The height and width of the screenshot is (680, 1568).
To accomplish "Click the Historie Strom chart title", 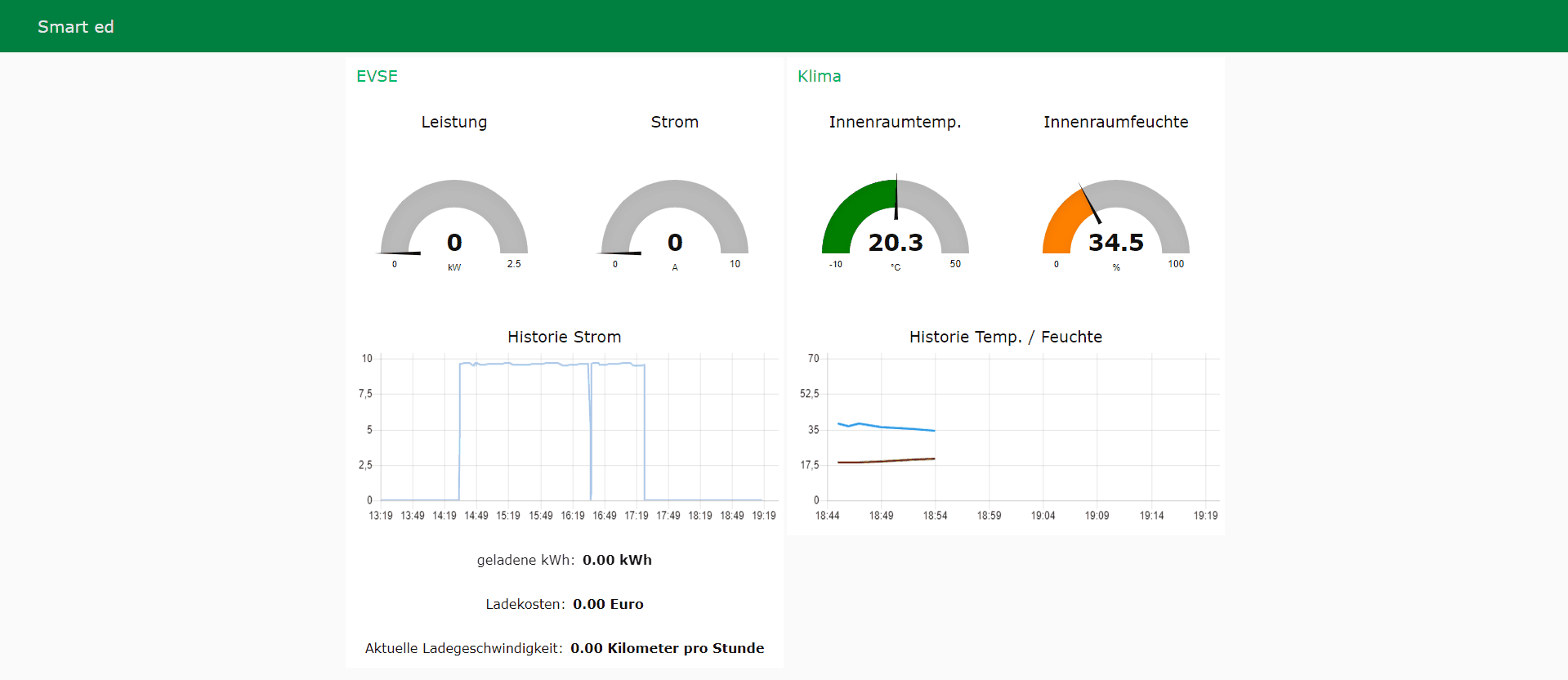I will 564,337.
